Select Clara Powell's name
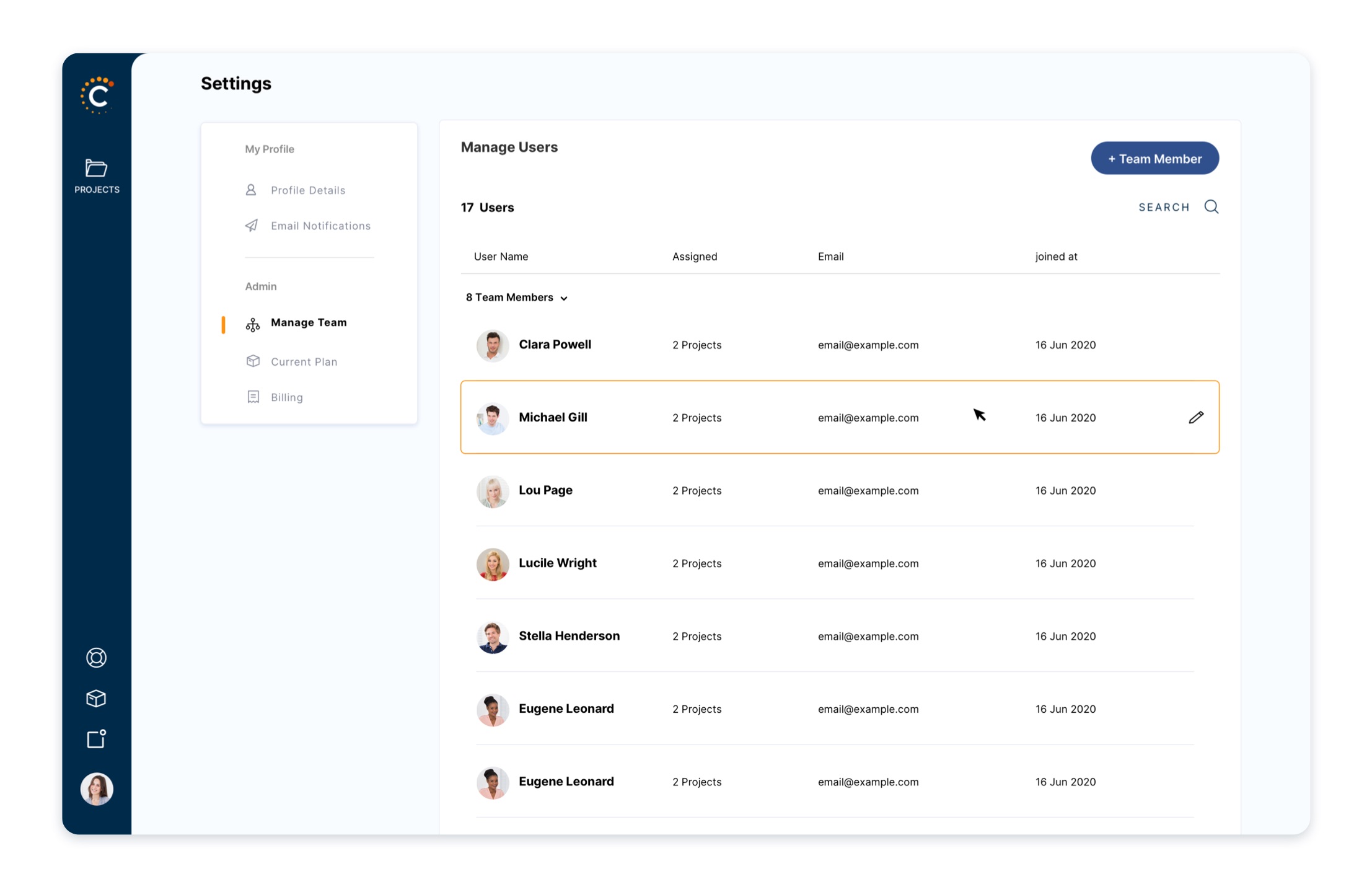This screenshot has height=887, width=1372. [555, 345]
